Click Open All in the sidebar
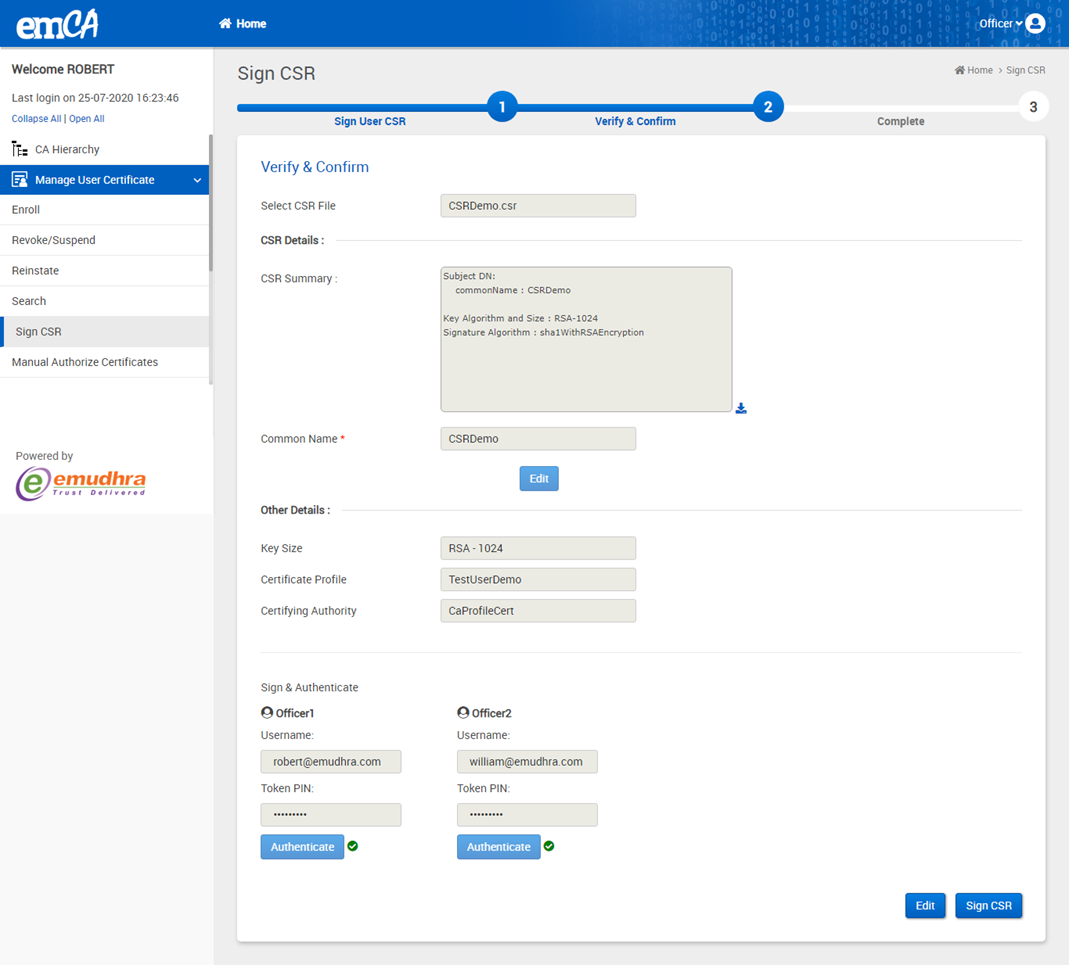The image size is (1069, 965). pos(87,119)
